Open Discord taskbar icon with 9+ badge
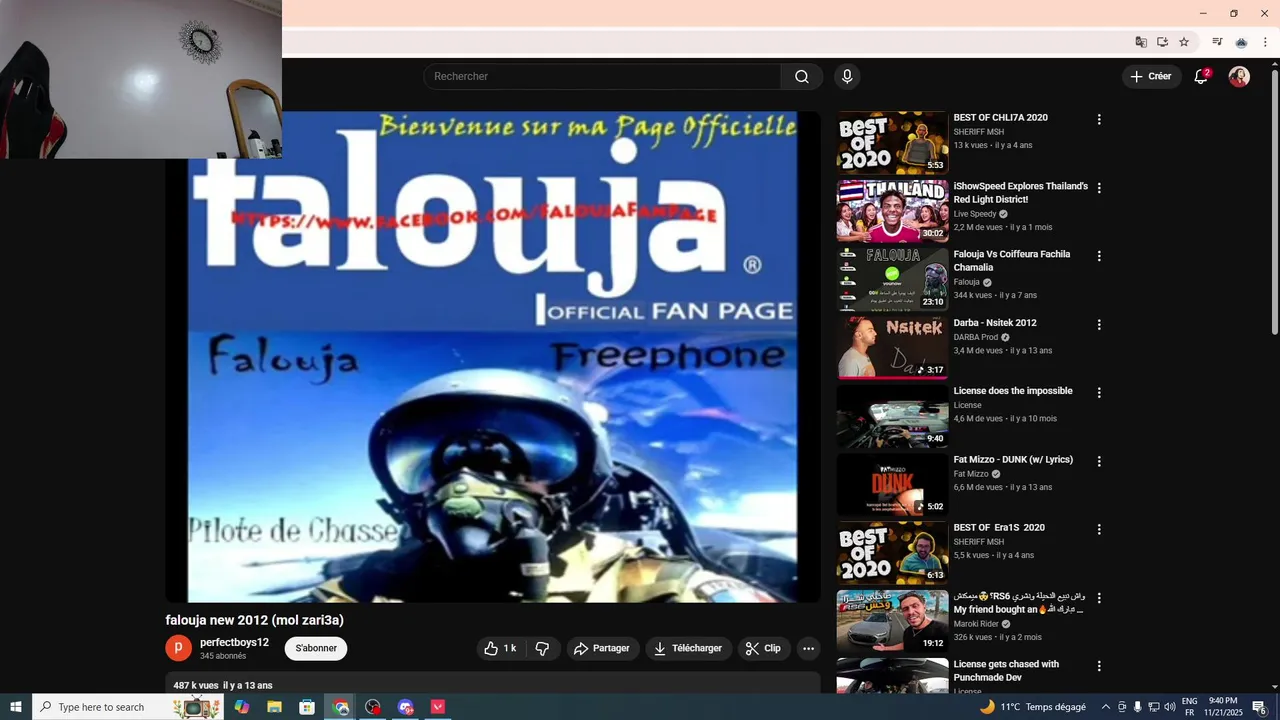1280x720 pixels. pyautogui.click(x=405, y=707)
